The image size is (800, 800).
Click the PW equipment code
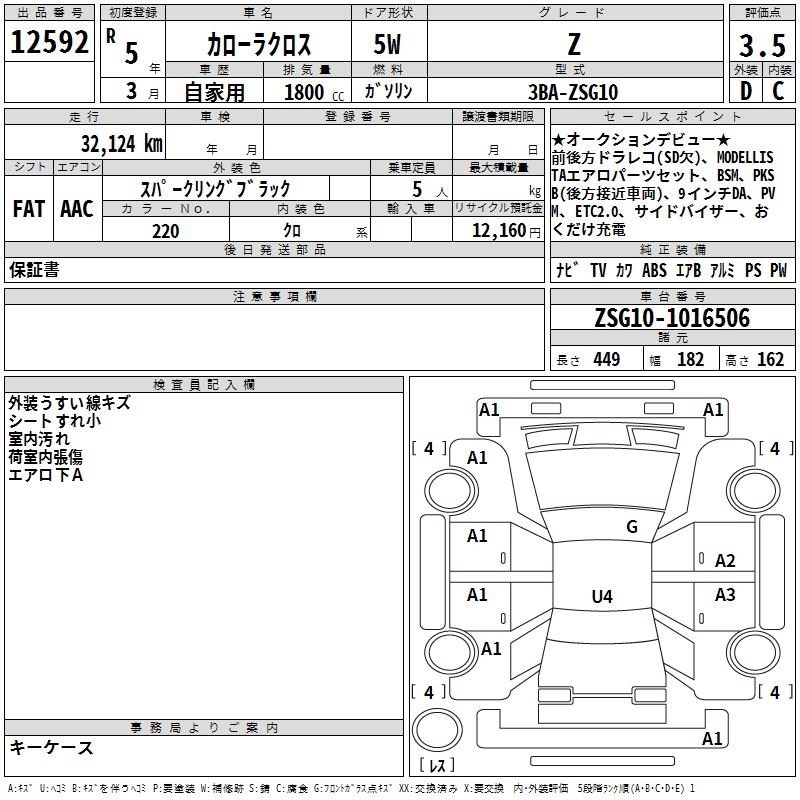pyautogui.click(x=779, y=270)
